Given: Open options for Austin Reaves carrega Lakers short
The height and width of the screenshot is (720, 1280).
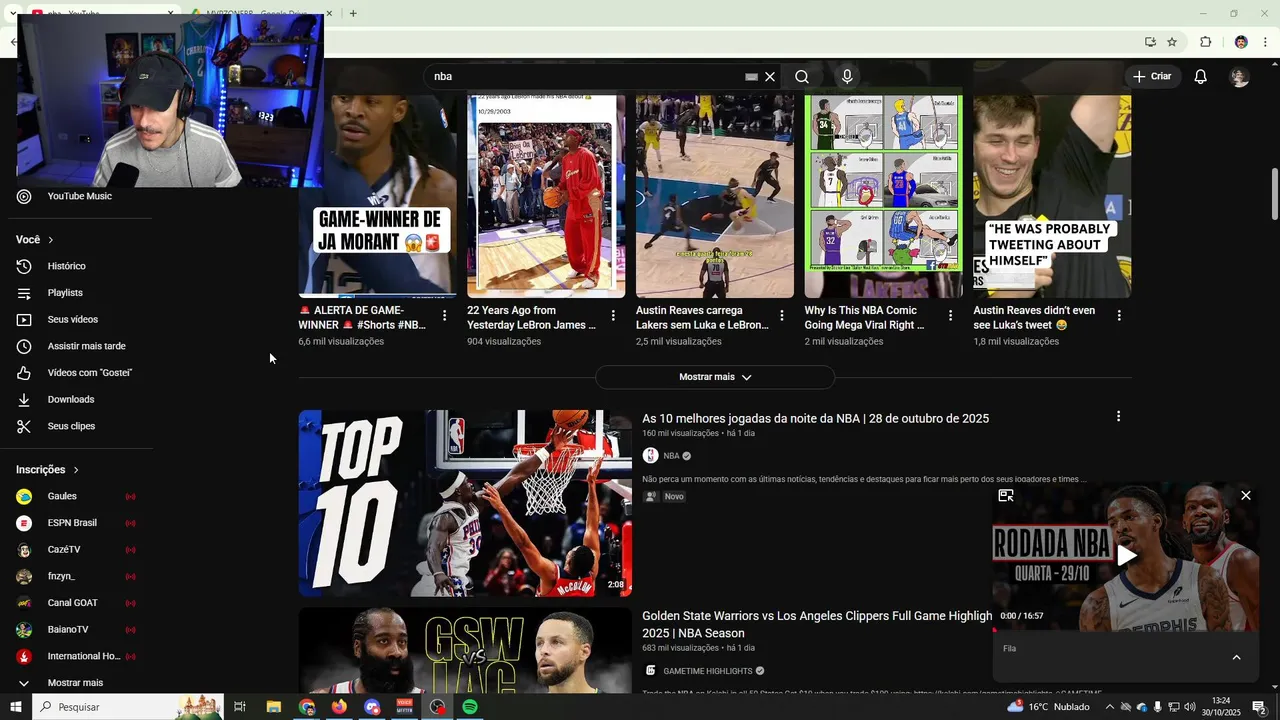Looking at the screenshot, I should 782,316.
